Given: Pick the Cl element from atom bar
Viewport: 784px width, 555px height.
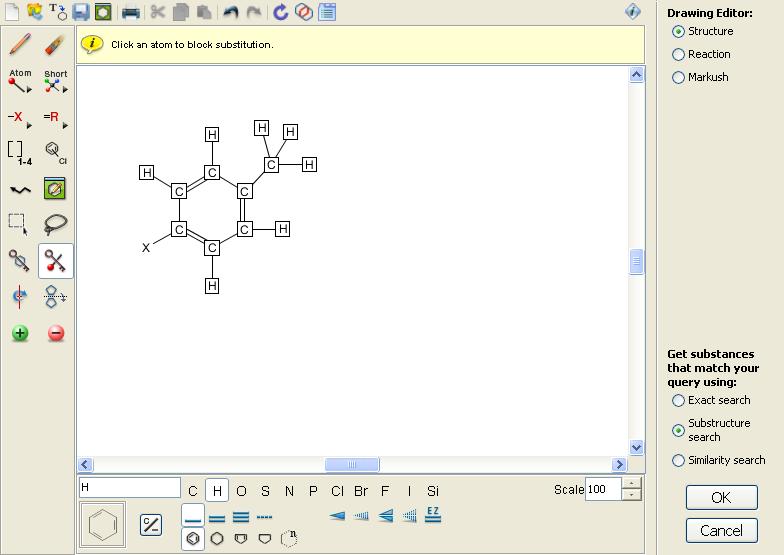Looking at the screenshot, I should coord(338,491).
